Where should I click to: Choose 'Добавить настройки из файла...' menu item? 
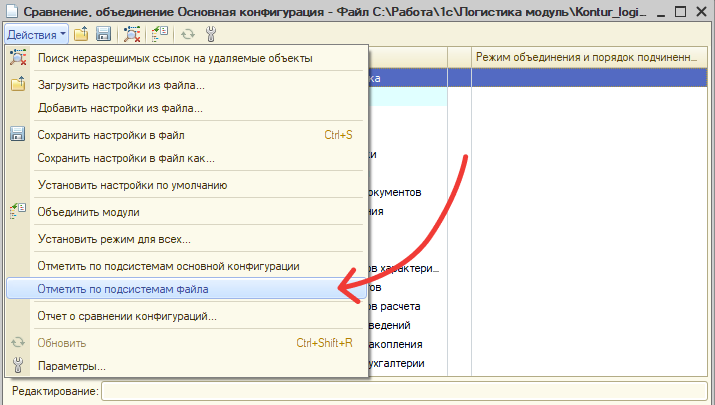[x=120, y=108]
